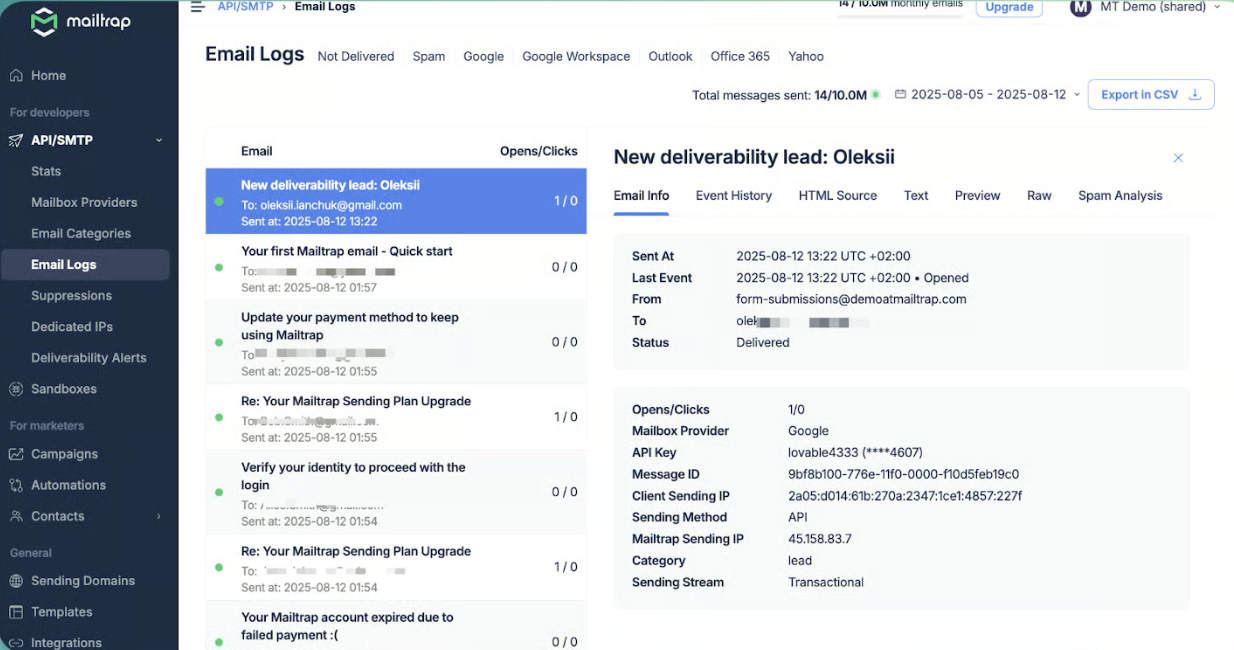Filter email logs by Not Delivered
Screen dimensions: 1234x650
click(x=355, y=57)
